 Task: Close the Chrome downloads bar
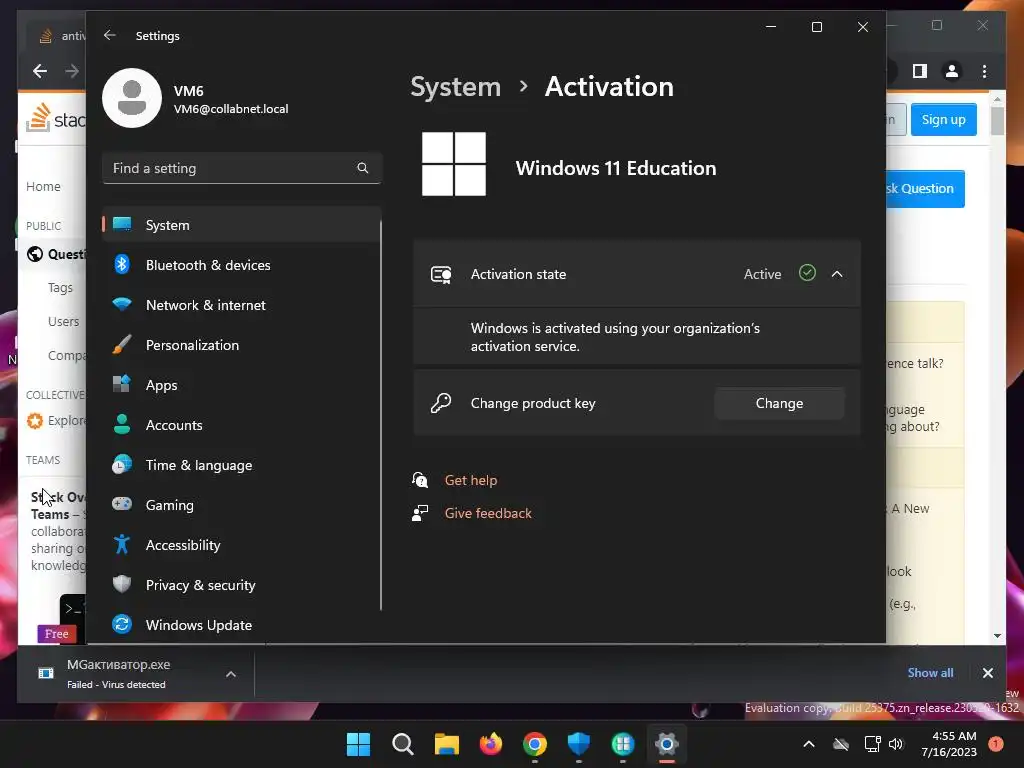987,673
